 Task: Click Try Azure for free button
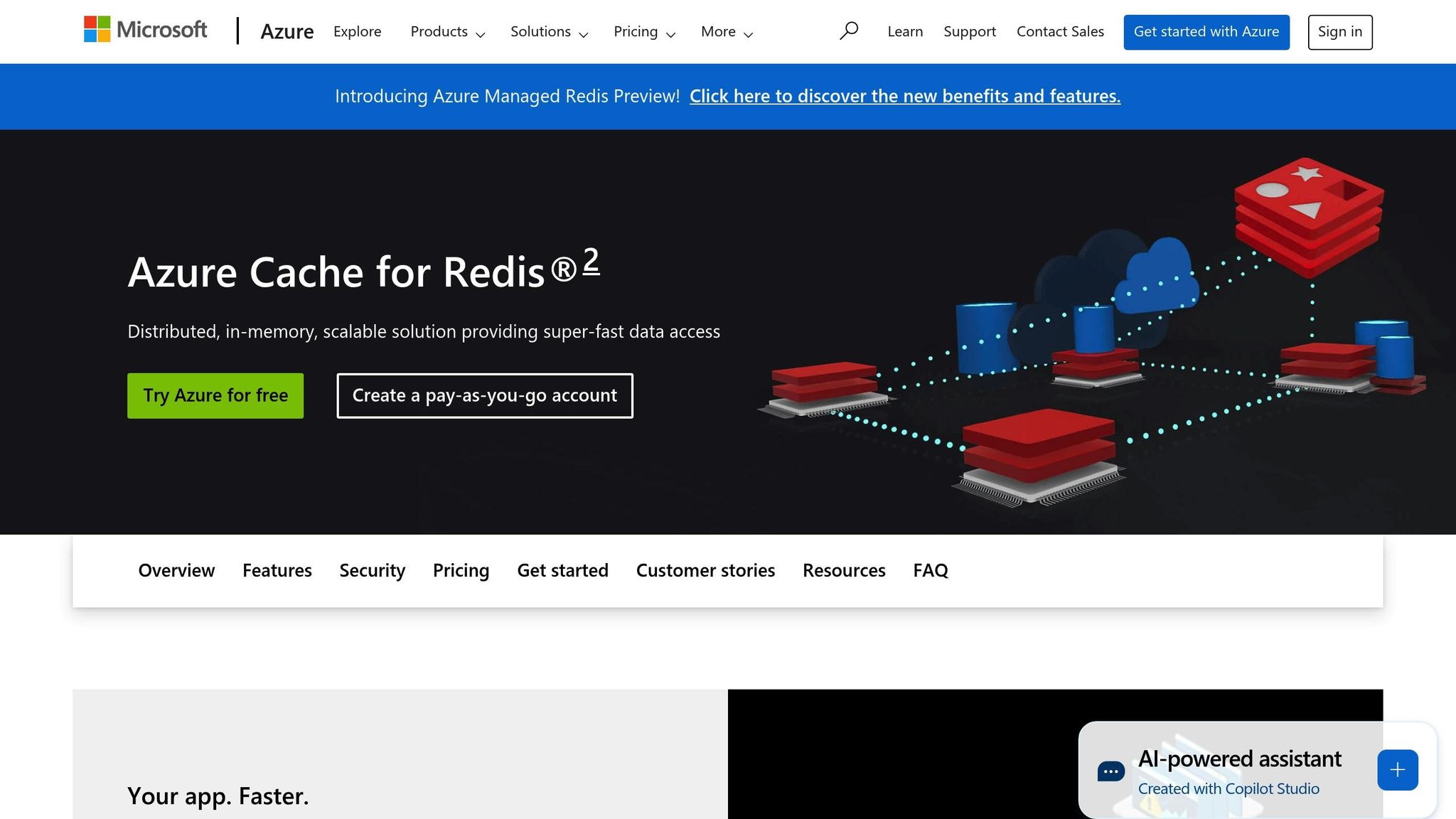[x=215, y=396]
